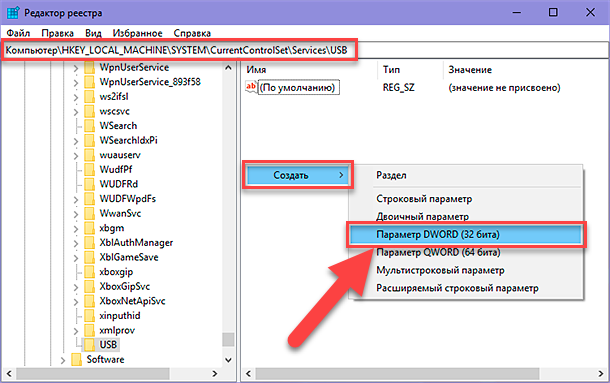
Task: Click the Software folder icon
Action: click(x=77, y=359)
